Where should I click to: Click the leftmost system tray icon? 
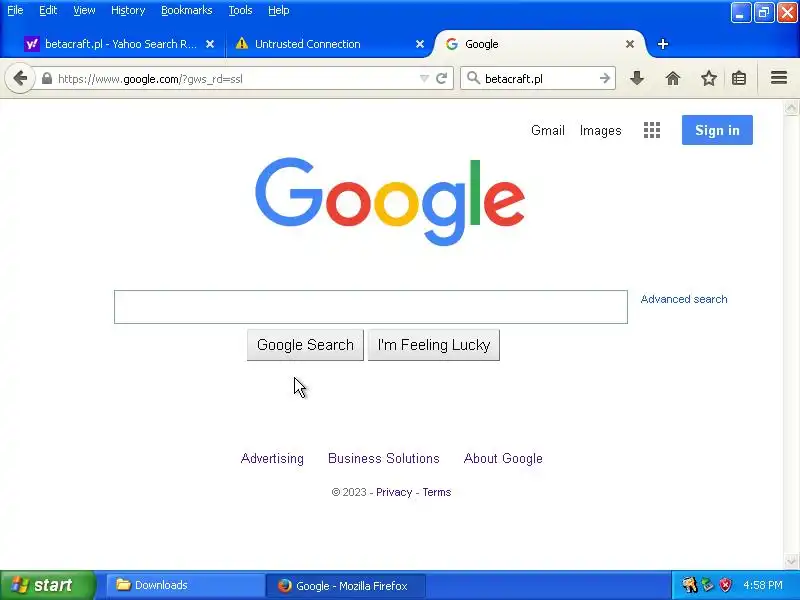tap(689, 585)
